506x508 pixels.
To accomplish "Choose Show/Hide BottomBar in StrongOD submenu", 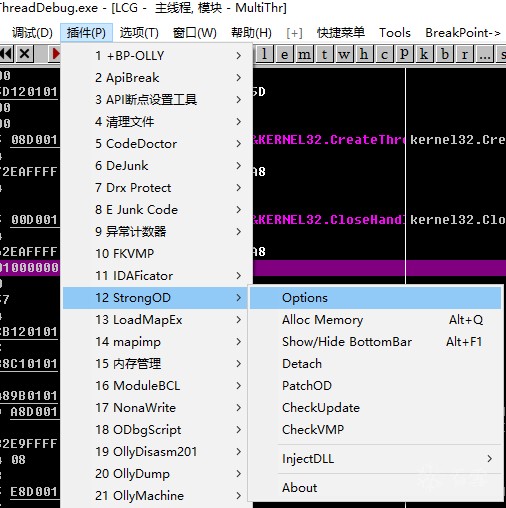I will point(375,342).
